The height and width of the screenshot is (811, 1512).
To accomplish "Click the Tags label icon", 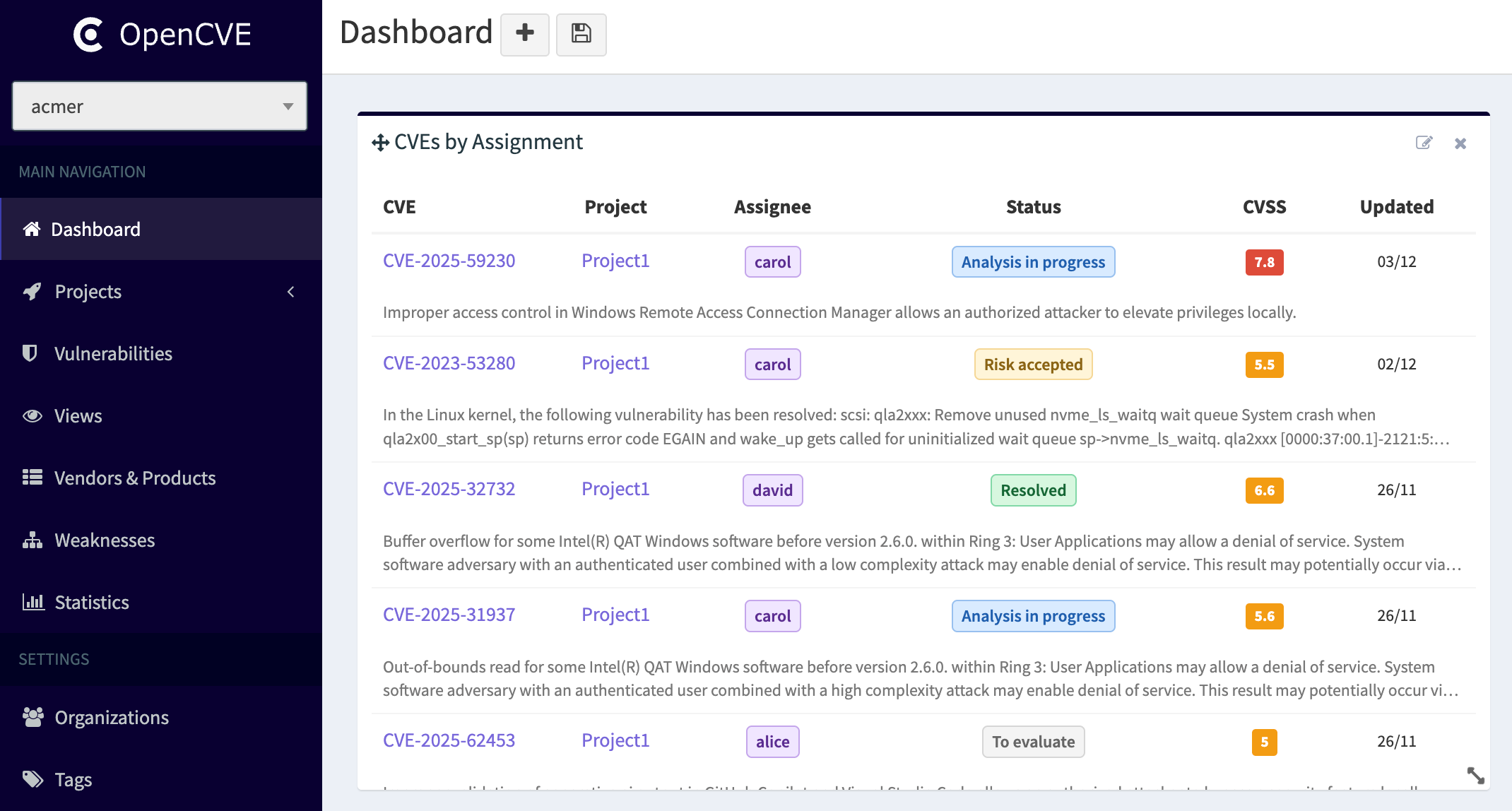I will point(31,779).
